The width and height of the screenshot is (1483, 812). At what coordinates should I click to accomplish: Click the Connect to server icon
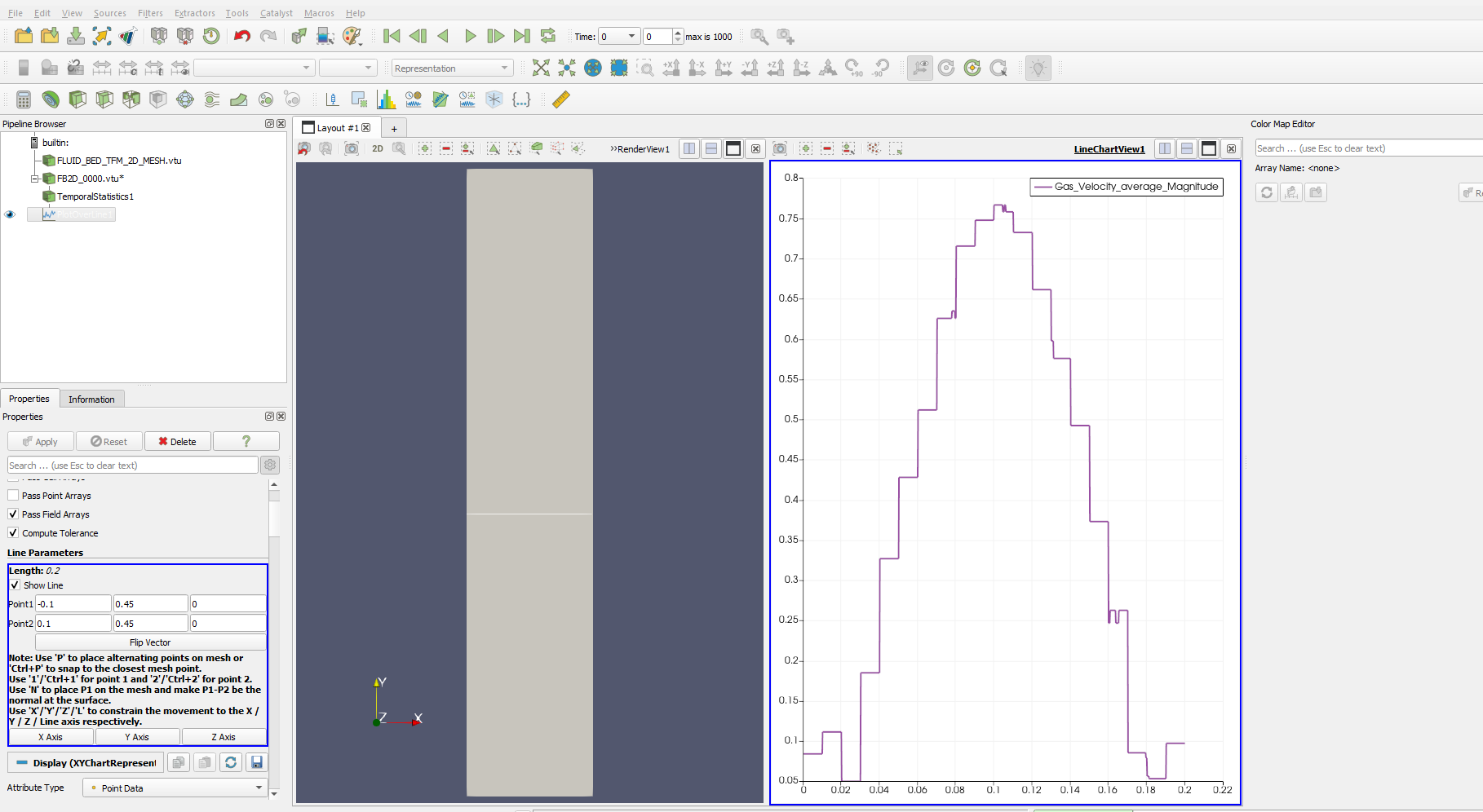159,36
